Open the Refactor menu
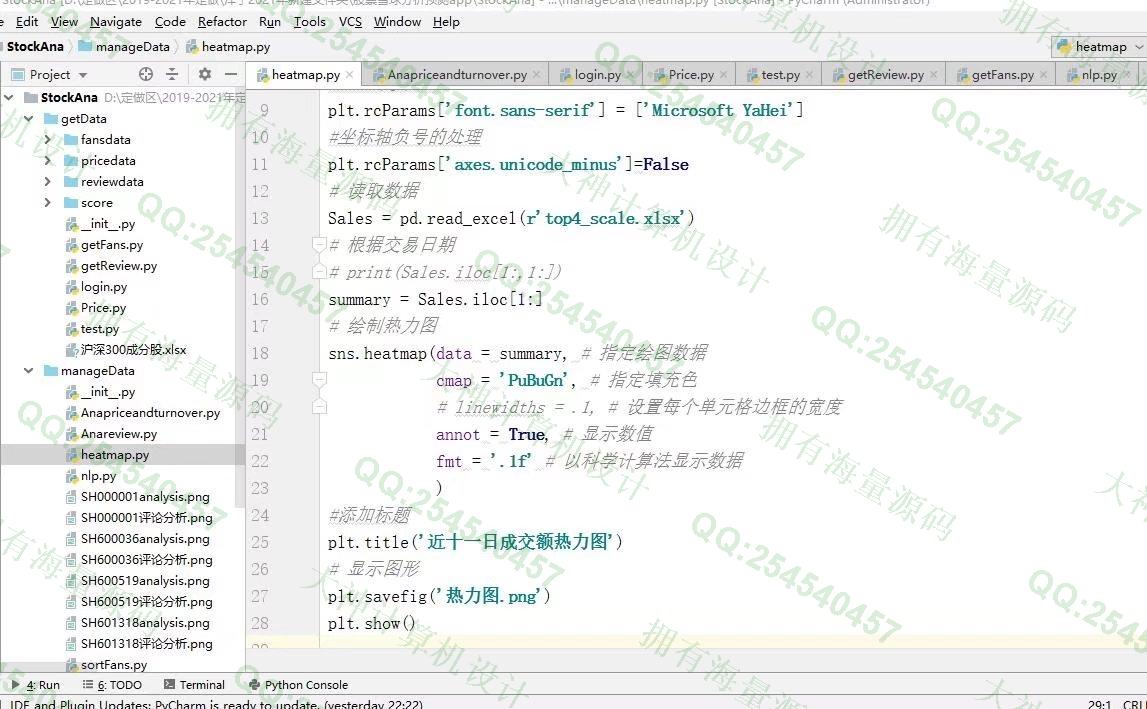 [222, 22]
